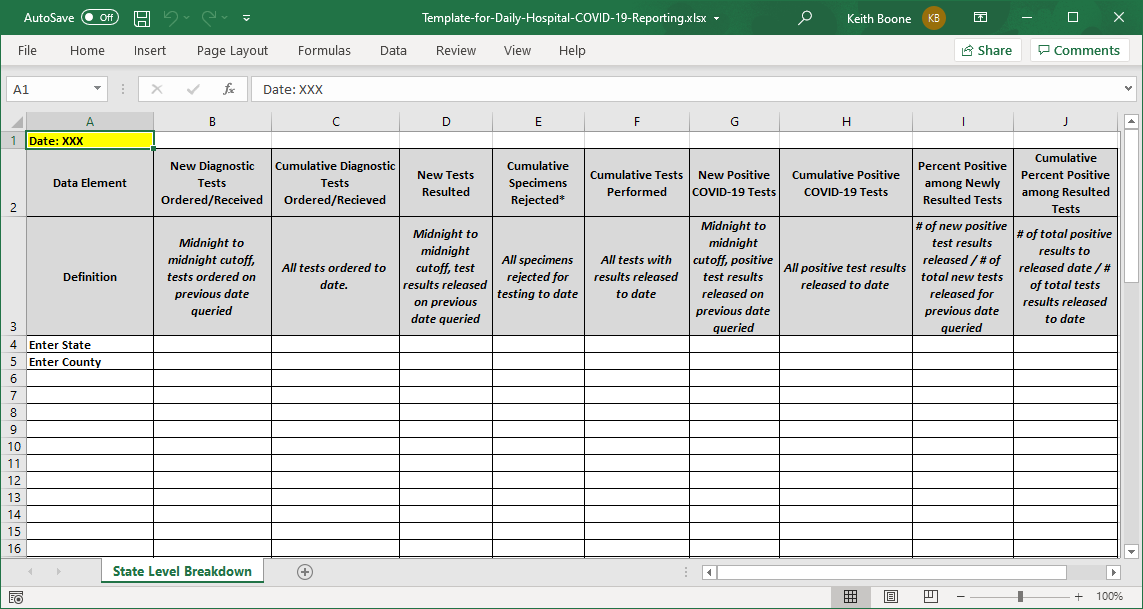1143x609 pixels.
Task: Click the 100% zoom level
Action: click(x=1110, y=597)
